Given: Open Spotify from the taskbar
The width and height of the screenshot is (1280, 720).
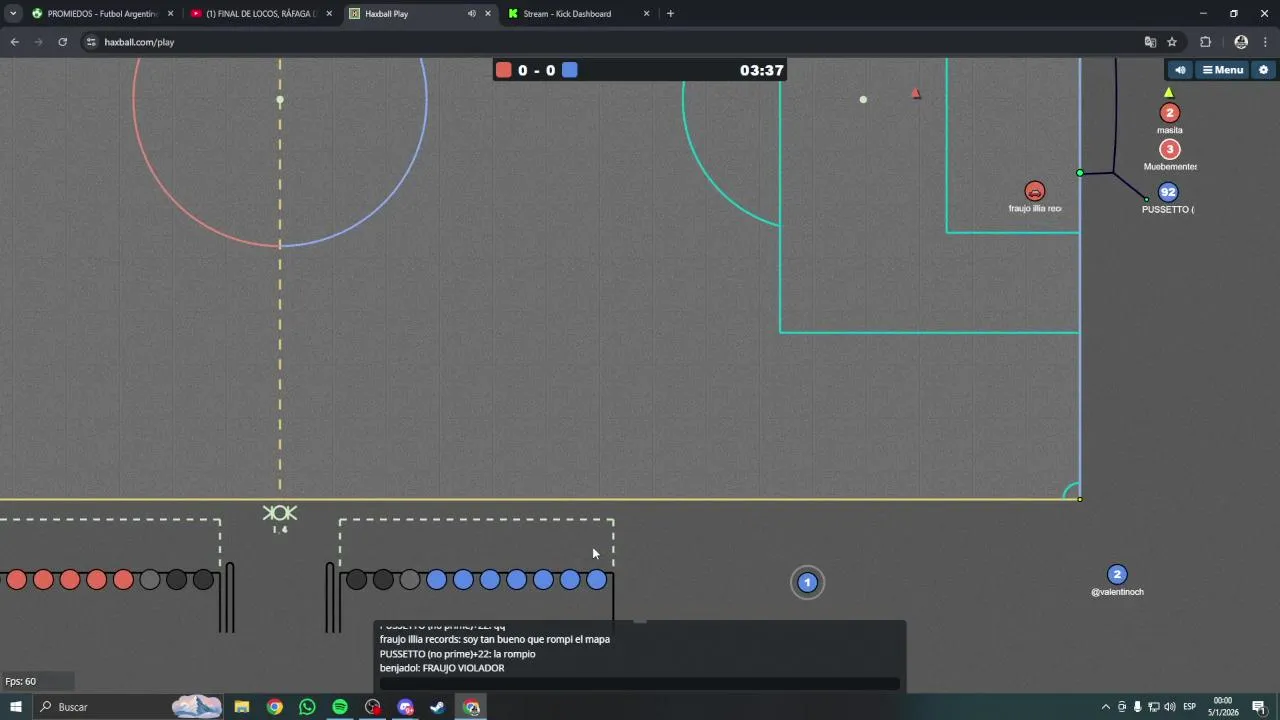Looking at the screenshot, I should pos(340,707).
